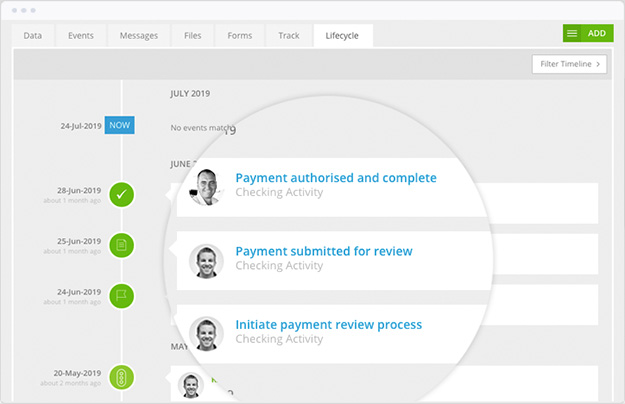Click the green flag timeline icon

pos(121,297)
